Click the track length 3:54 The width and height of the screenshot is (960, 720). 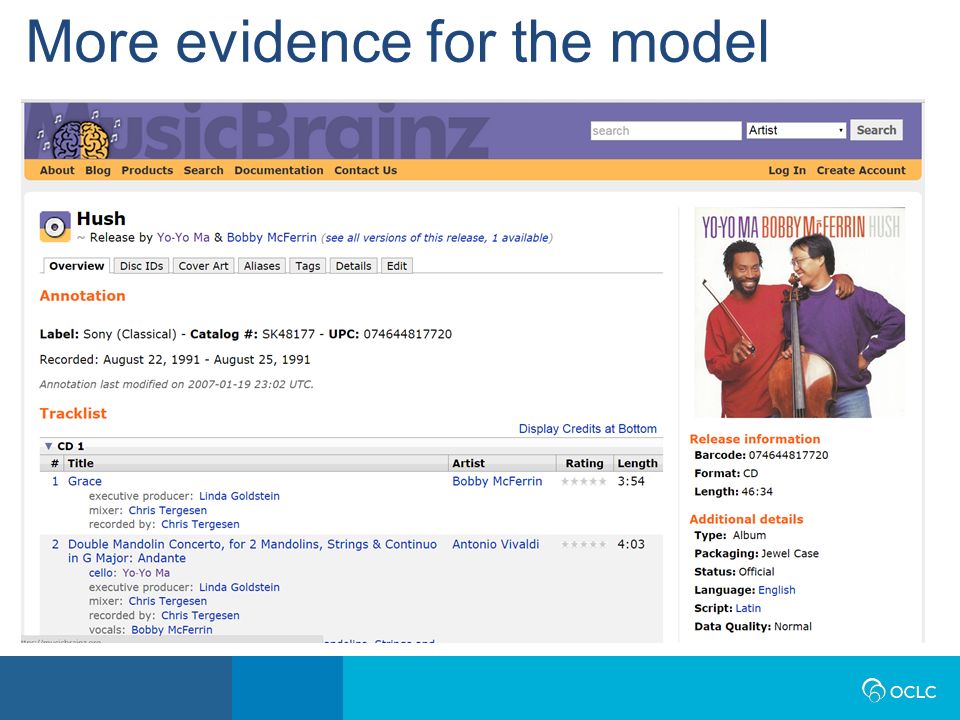coord(631,481)
